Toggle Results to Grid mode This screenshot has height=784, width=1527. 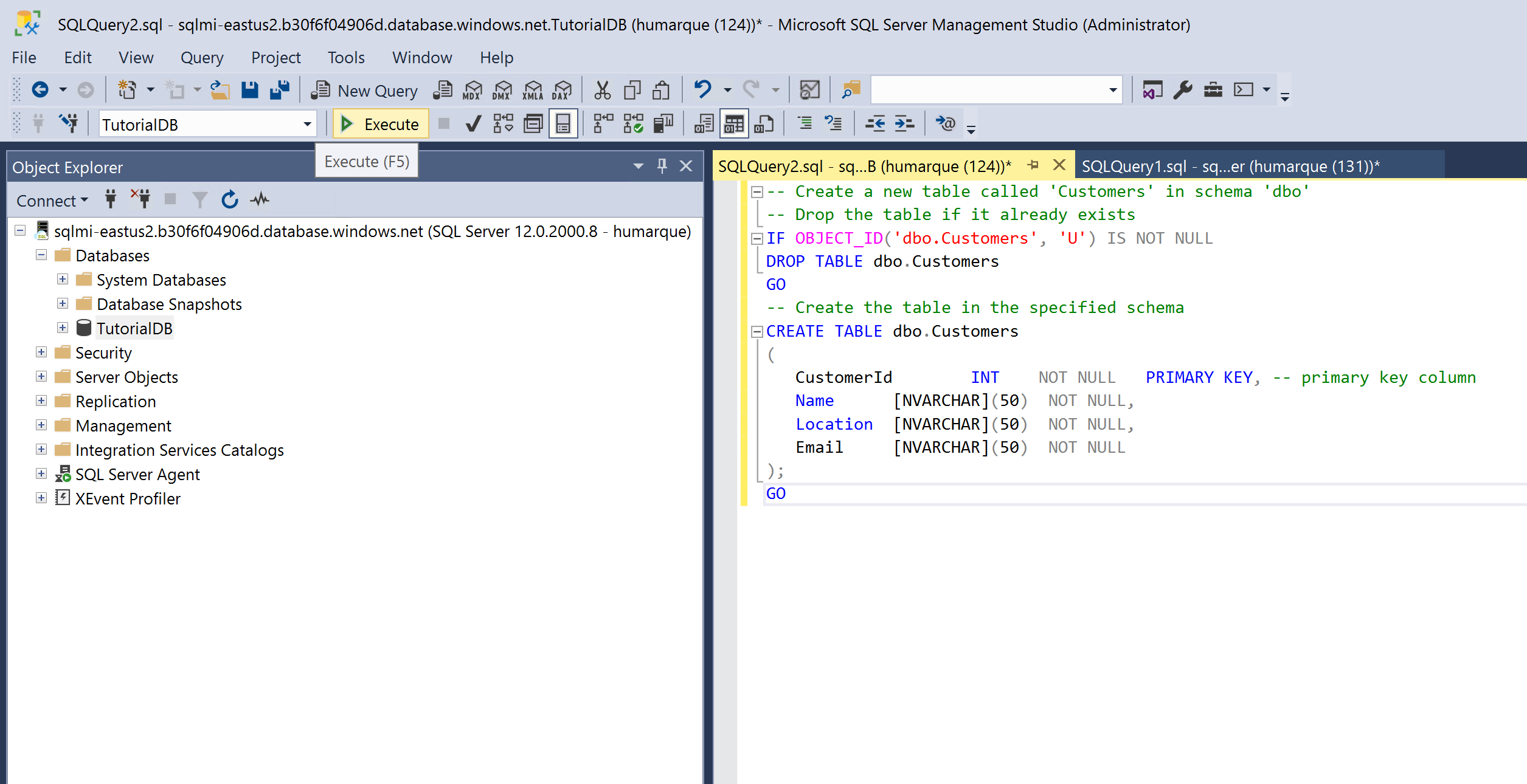click(734, 124)
